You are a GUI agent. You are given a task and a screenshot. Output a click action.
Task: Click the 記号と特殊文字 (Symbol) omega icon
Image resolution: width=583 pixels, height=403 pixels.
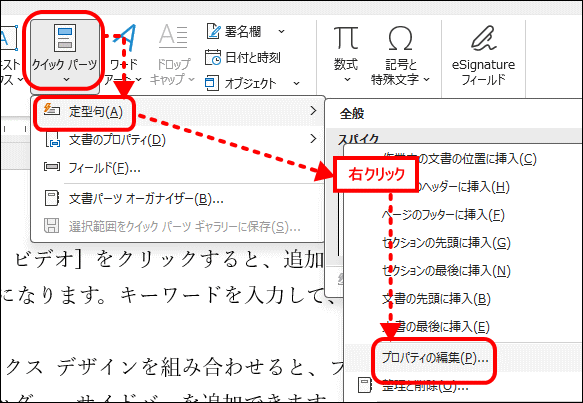click(400, 38)
